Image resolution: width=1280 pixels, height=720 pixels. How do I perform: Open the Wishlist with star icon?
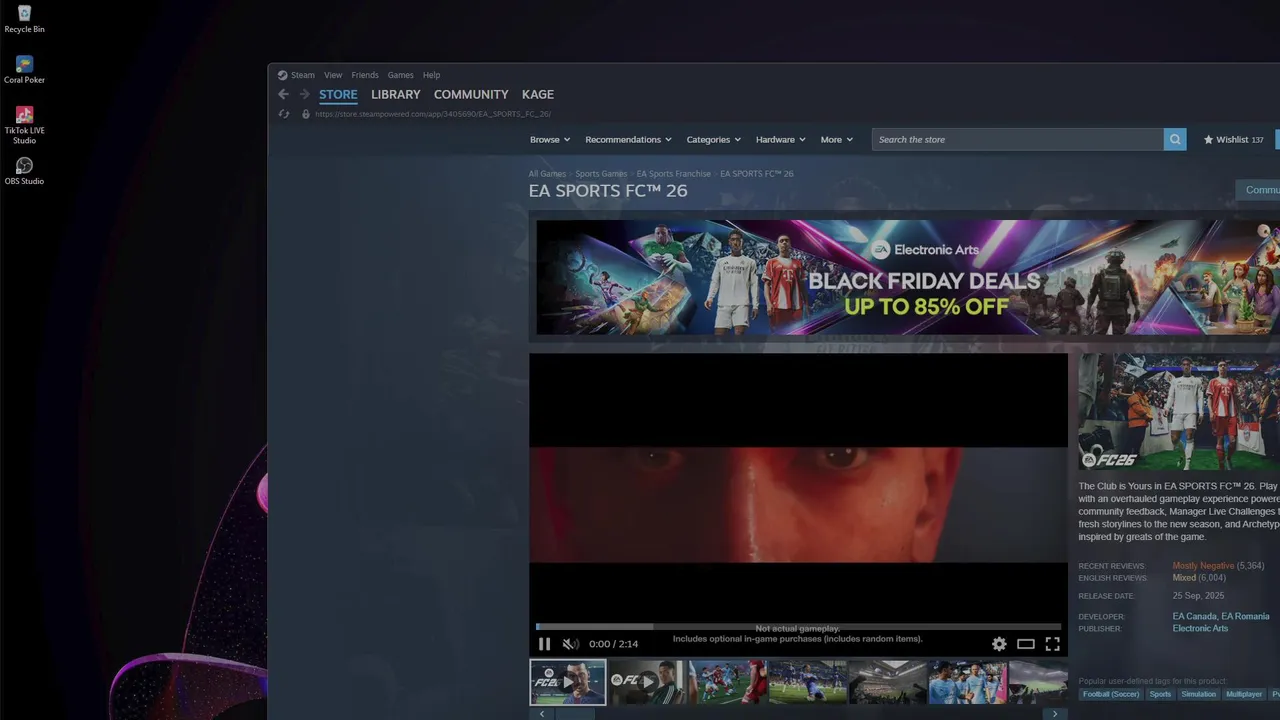coord(1233,140)
